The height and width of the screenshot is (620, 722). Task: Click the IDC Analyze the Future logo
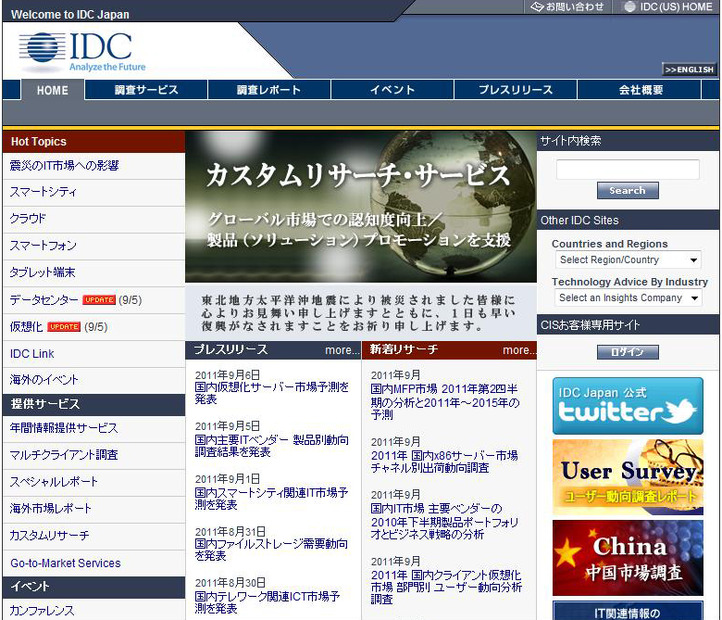82,52
